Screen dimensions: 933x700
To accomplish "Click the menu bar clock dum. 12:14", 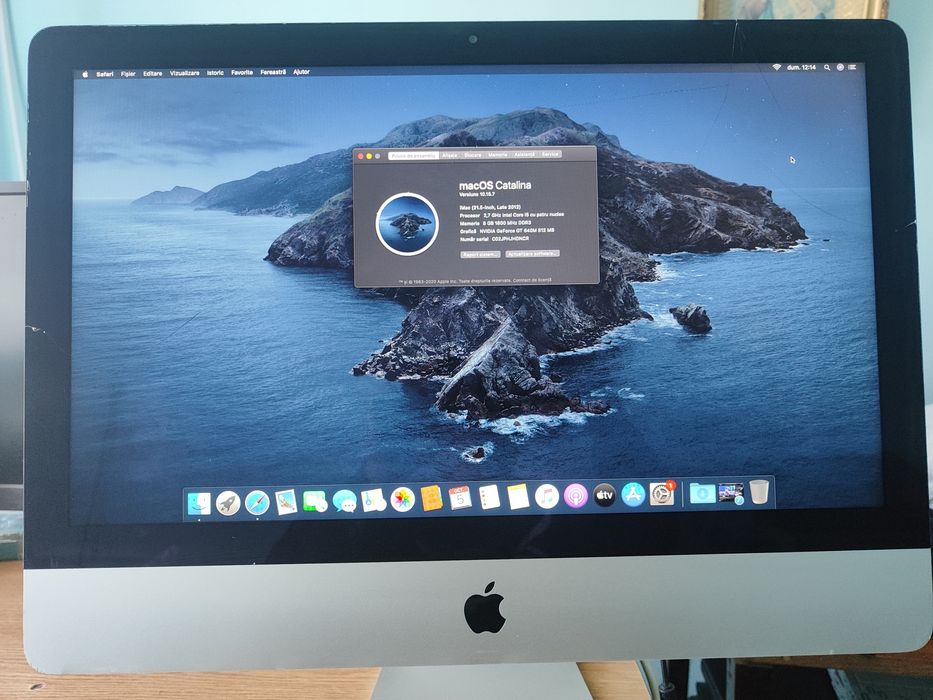I will pyautogui.click(x=801, y=67).
